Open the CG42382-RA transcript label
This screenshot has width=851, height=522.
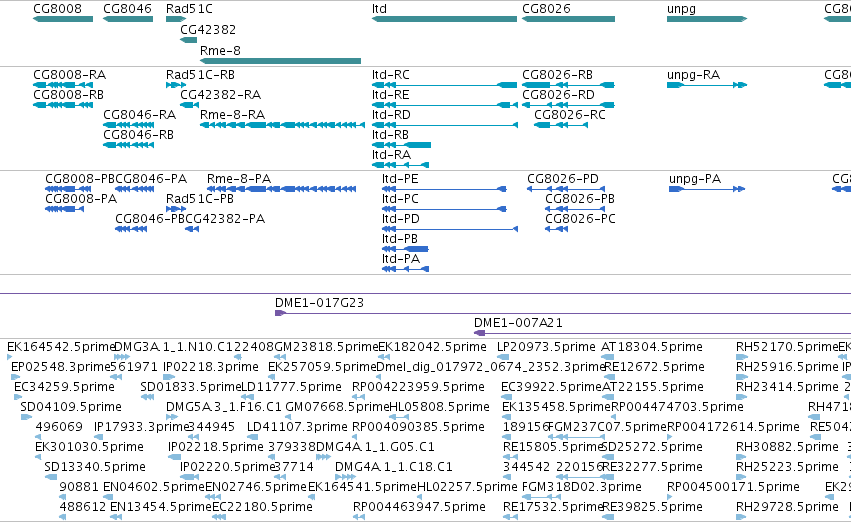coord(220,94)
